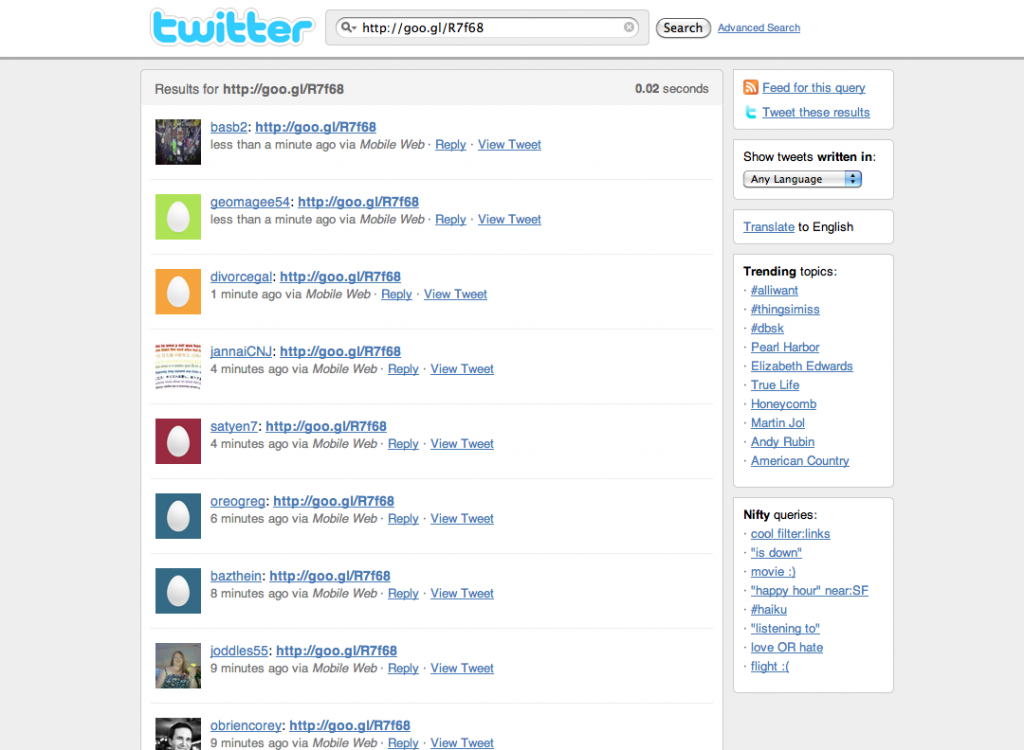Click Tweet these results link
Screen dimensions: 1024x750
click(x=816, y=112)
